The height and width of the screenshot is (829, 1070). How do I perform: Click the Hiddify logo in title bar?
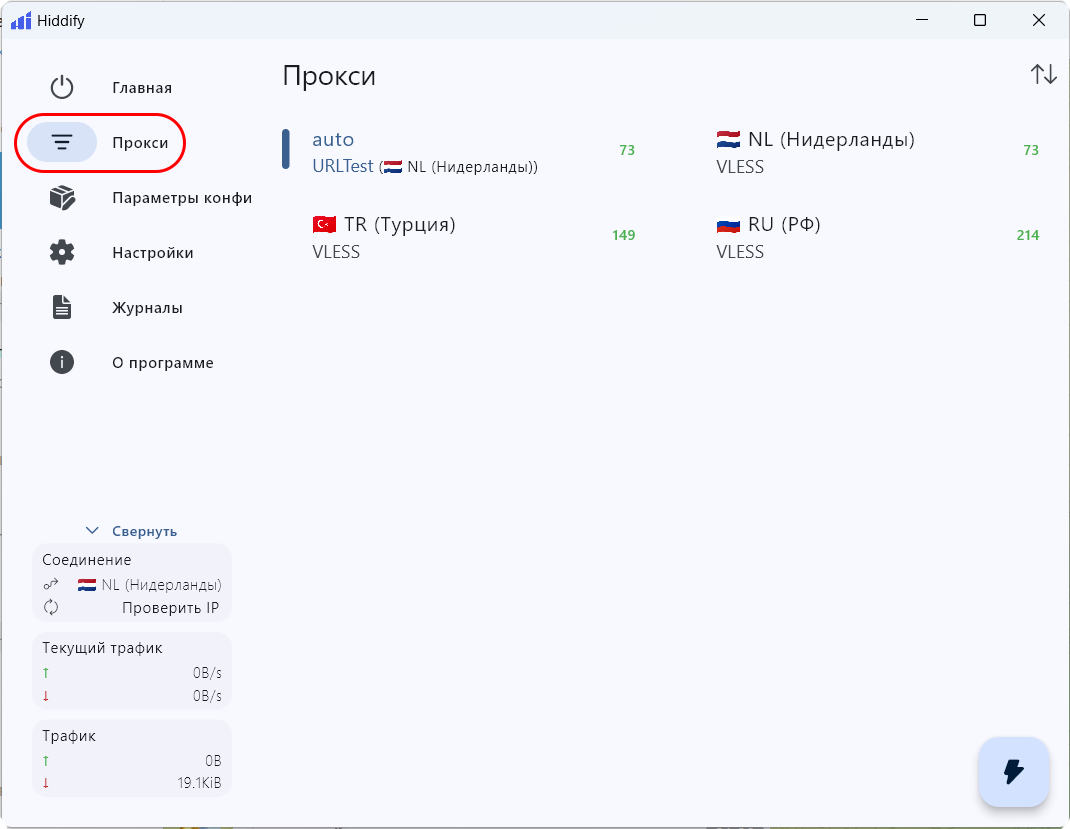21,21
